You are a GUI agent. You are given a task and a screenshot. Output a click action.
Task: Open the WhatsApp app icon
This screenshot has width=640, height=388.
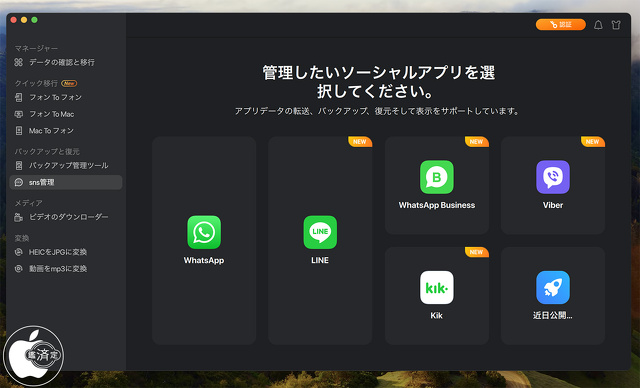pos(204,232)
